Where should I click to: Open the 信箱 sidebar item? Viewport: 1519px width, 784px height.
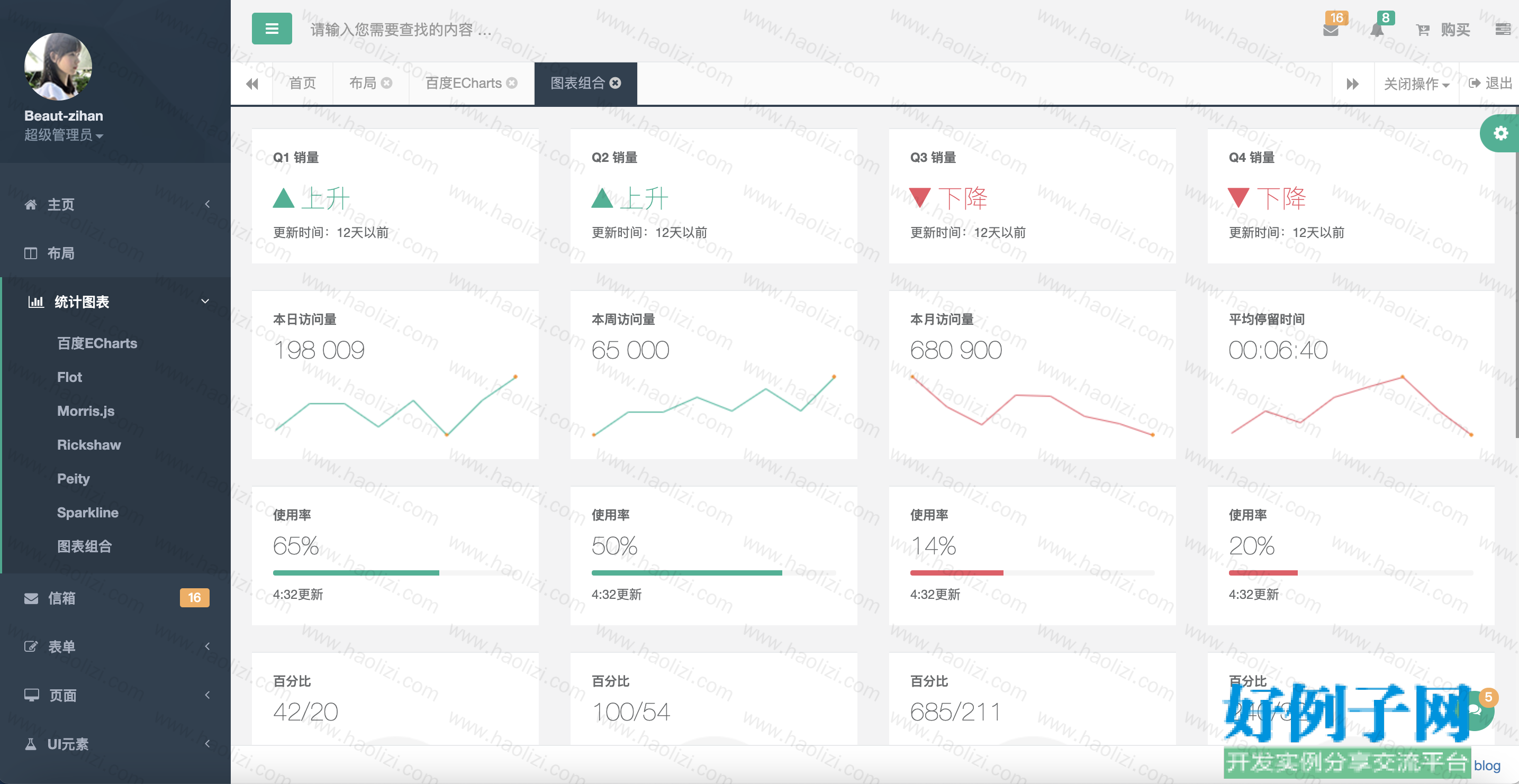click(115, 598)
